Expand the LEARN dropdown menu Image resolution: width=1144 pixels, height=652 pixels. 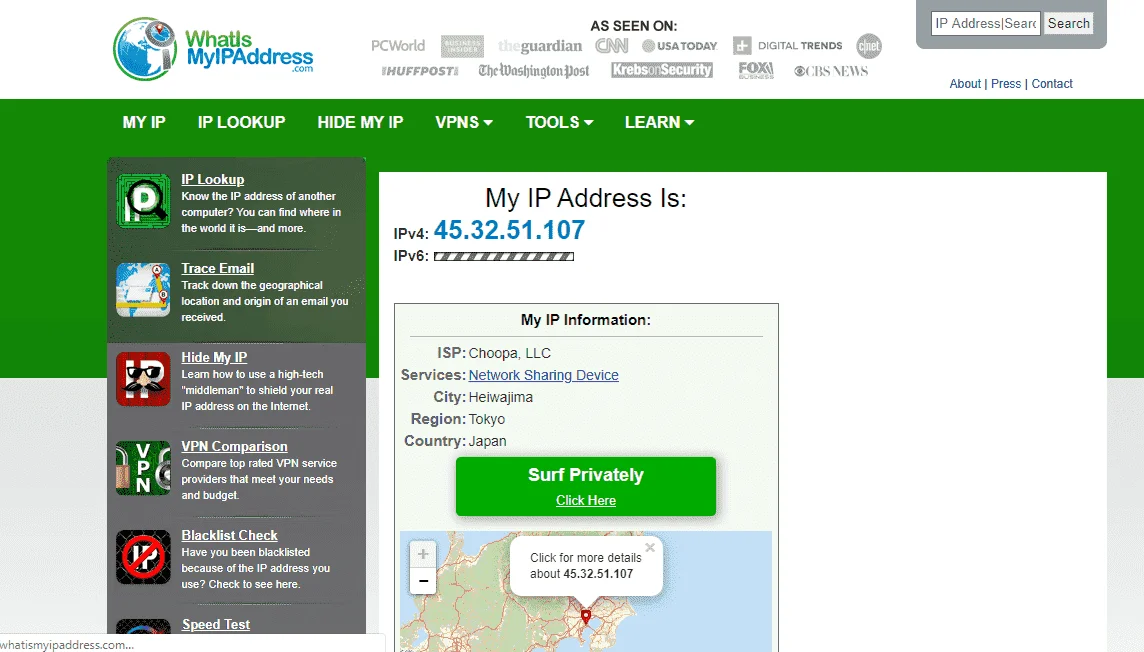point(660,123)
